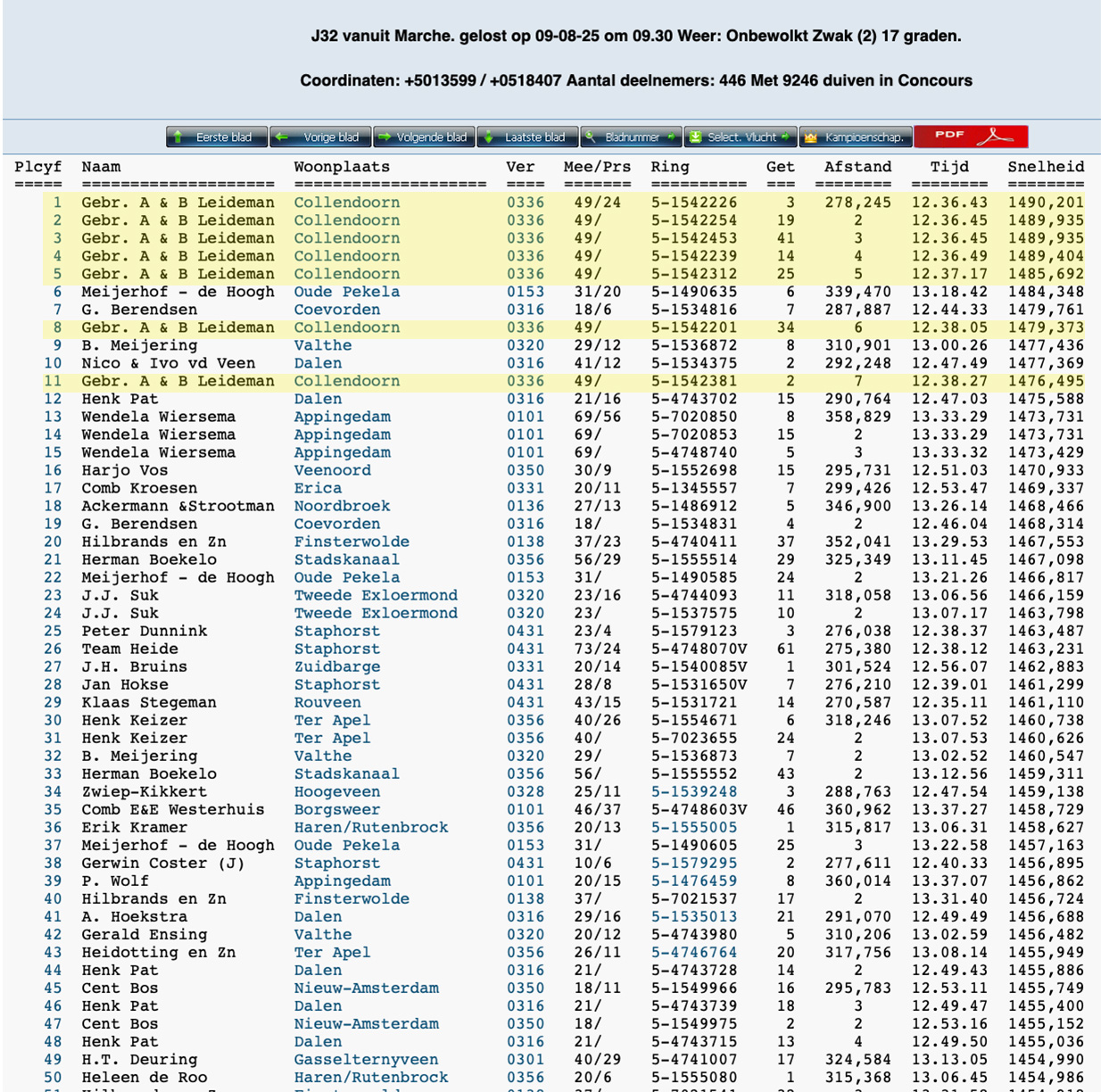Click the Tijd column header
This screenshot has height=1092, width=1101.
click(x=949, y=167)
